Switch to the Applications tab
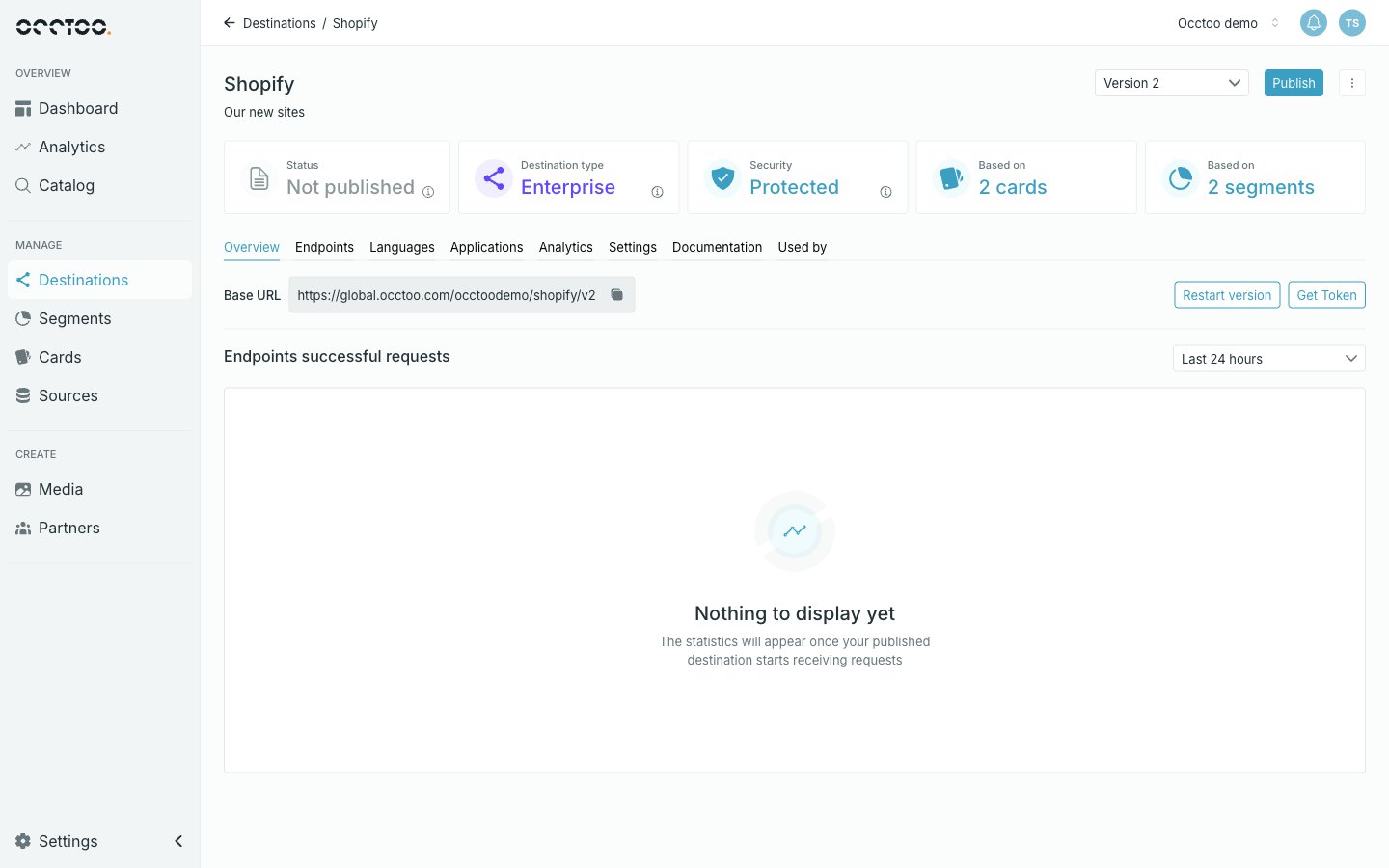Image resolution: width=1389 pixels, height=868 pixels. click(487, 248)
